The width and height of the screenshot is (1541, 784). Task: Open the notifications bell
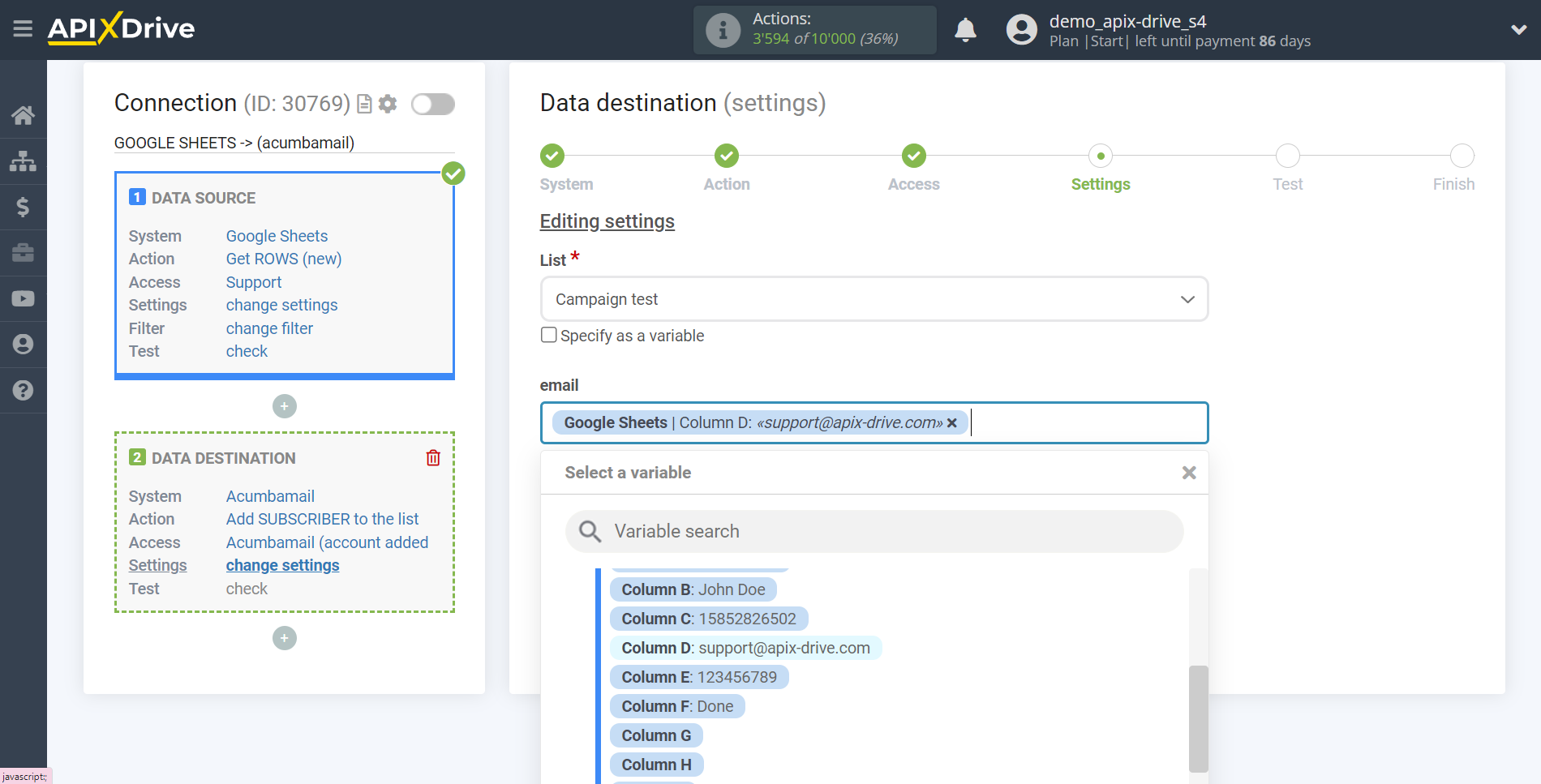pyautogui.click(x=965, y=30)
